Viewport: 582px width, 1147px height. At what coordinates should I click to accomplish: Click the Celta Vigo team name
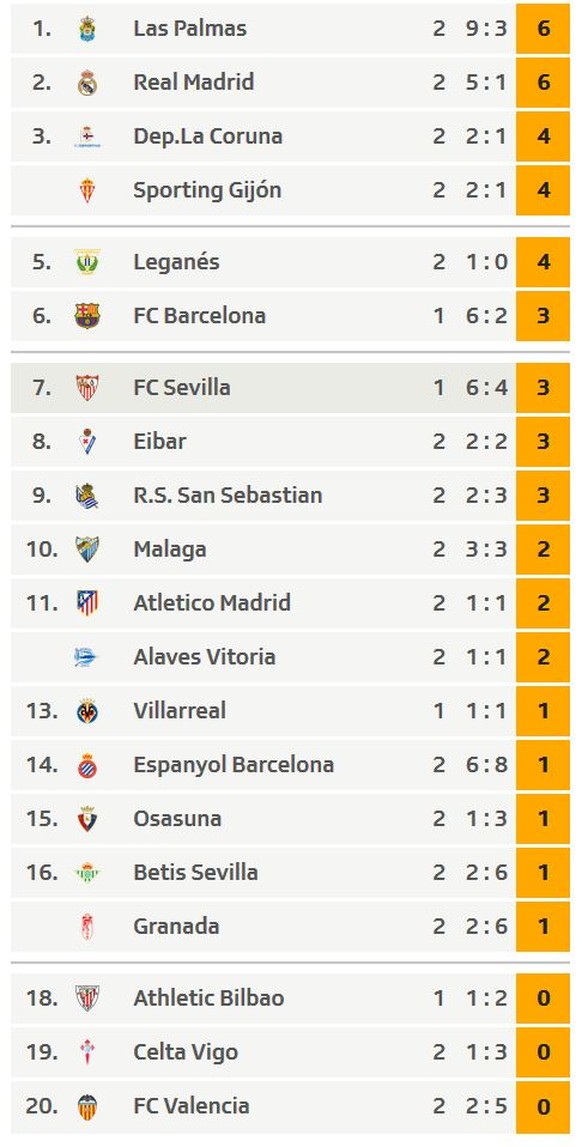coord(186,1053)
